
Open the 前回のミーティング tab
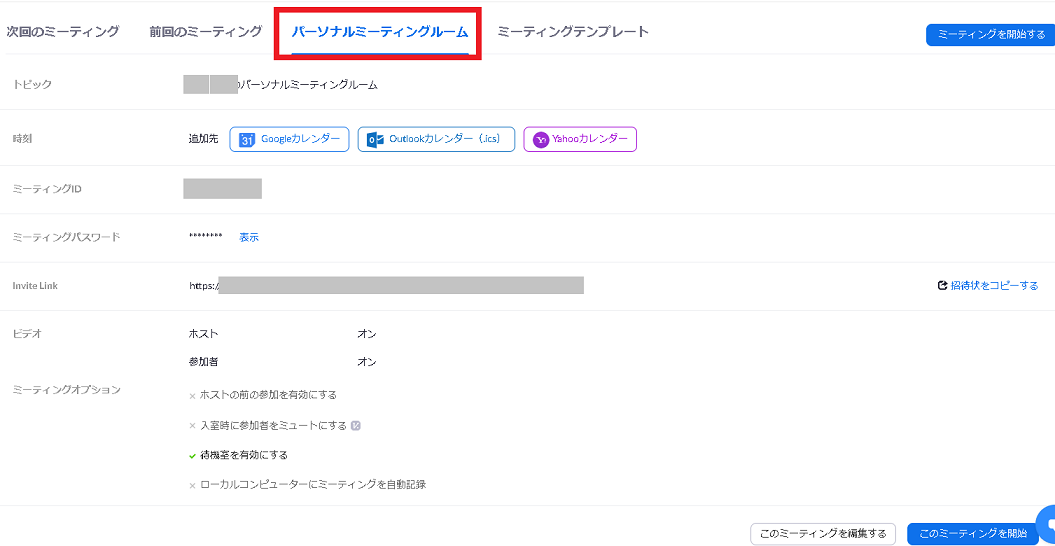click(205, 32)
